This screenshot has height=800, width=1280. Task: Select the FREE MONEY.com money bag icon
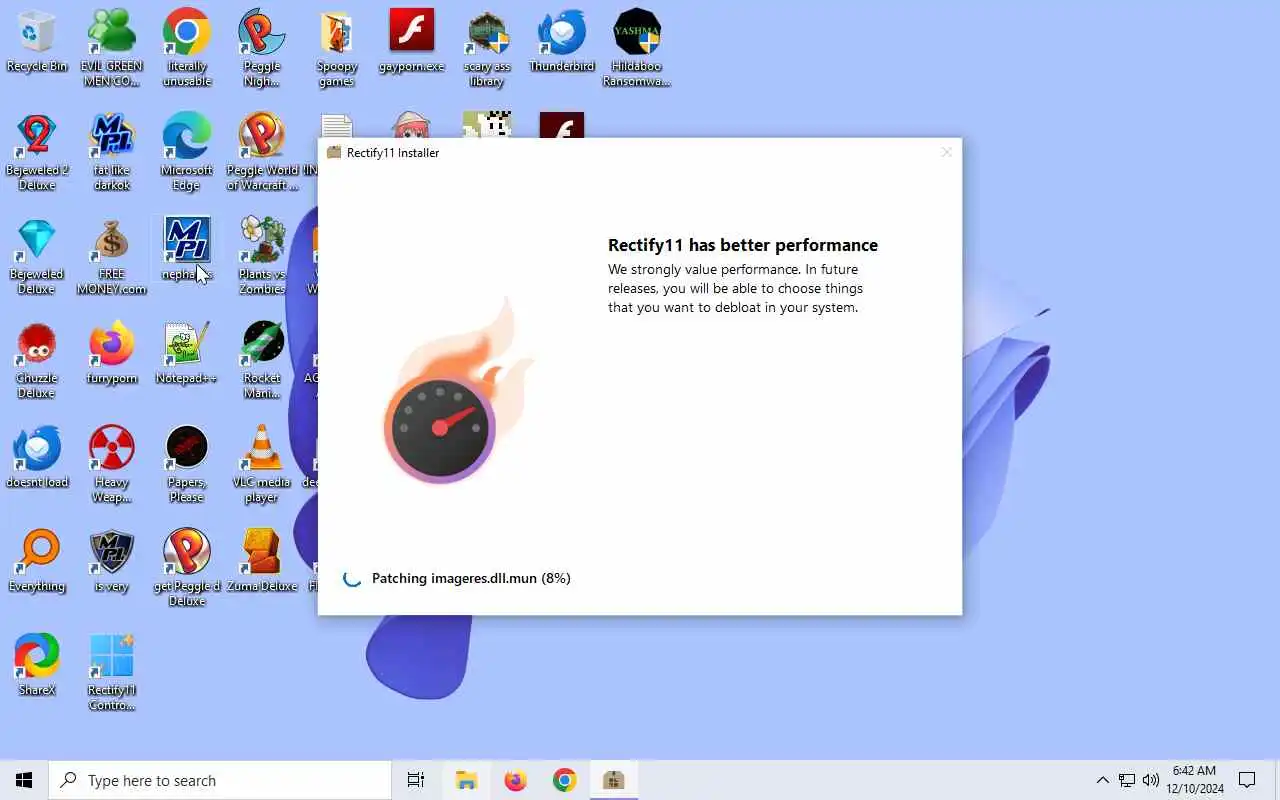tap(112, 256)
